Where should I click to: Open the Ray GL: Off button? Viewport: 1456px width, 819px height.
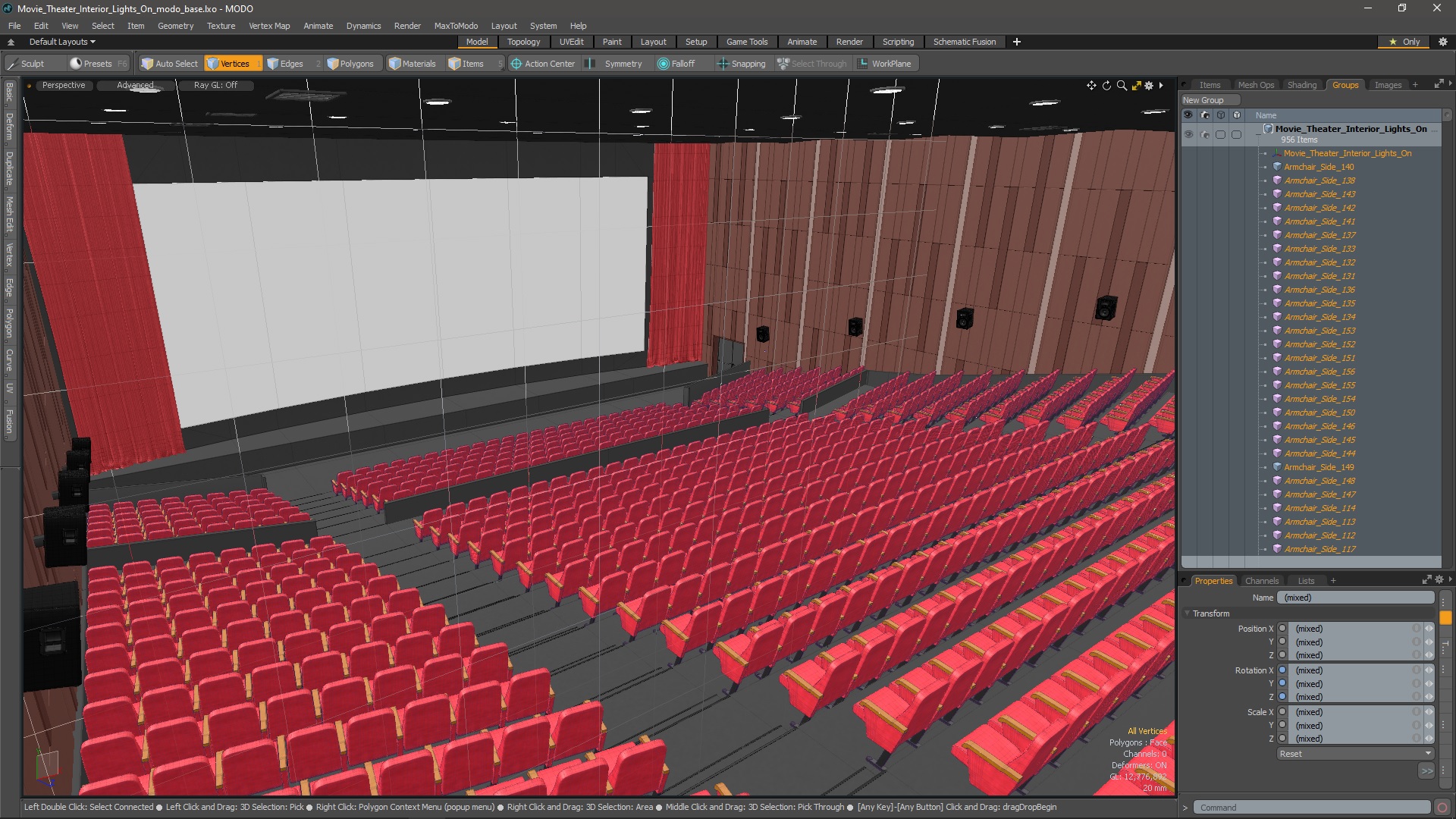tap(215, 85)
